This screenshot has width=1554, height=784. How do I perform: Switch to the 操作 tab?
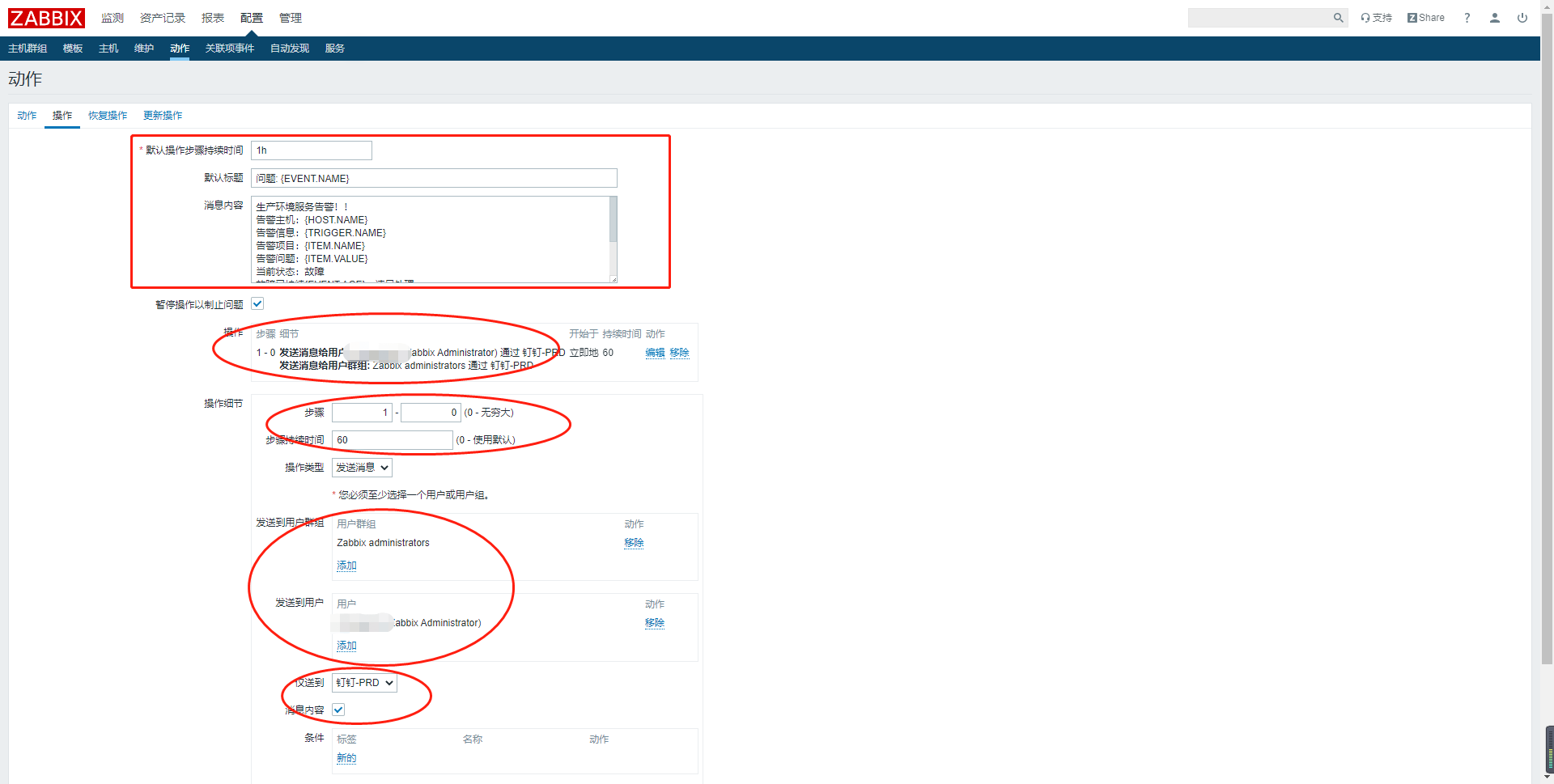coord(62,116)
